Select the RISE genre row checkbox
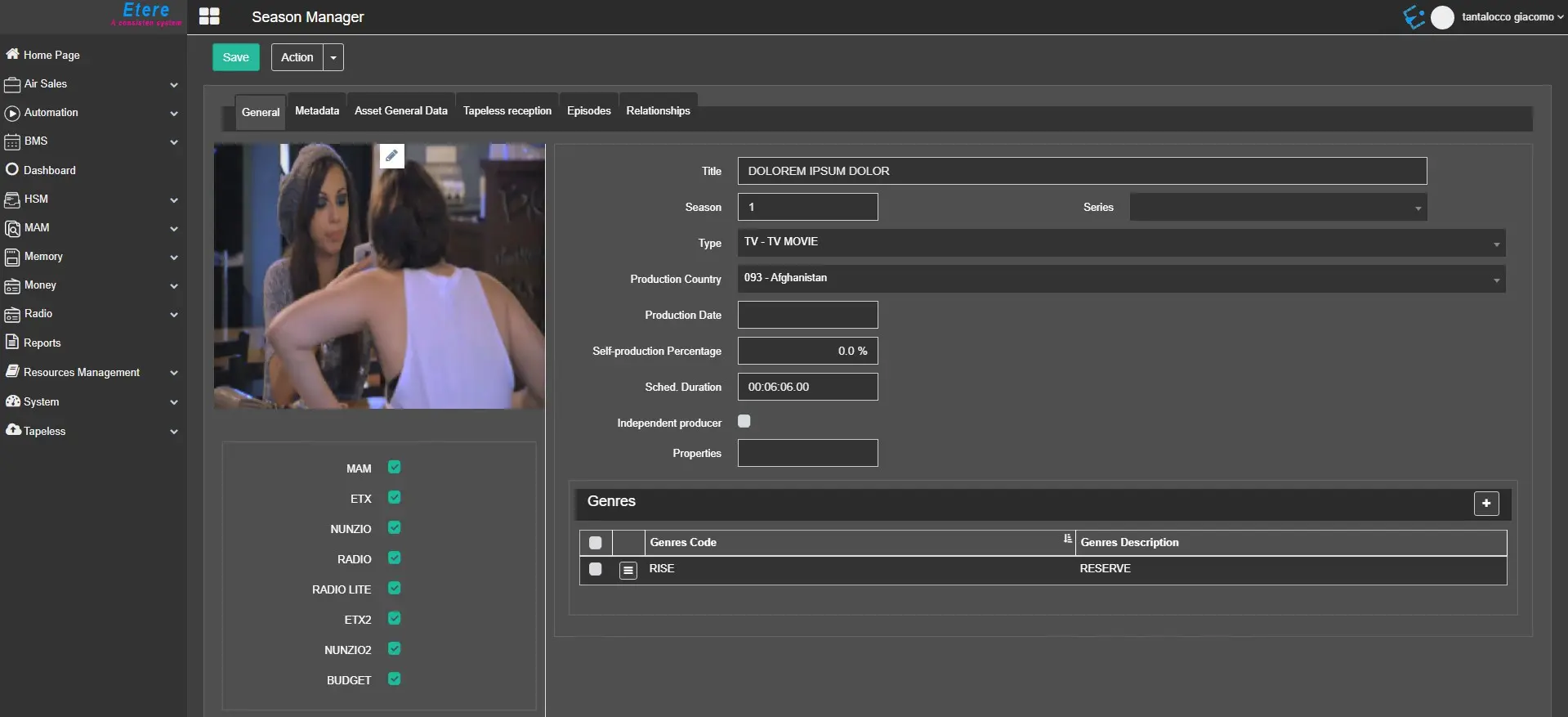The image size is (1568, 717). (x=595, y=569)
